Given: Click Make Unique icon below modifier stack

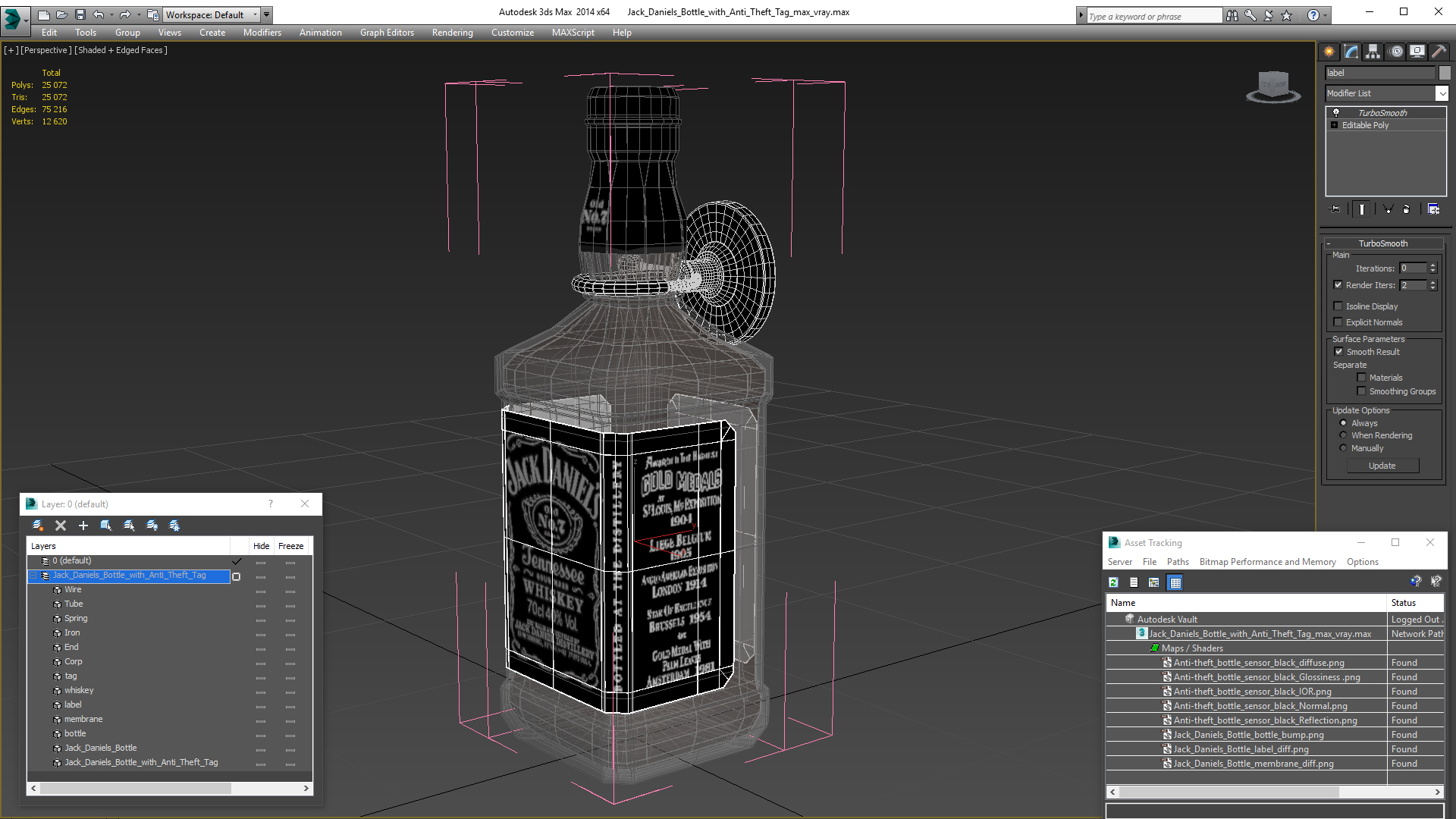Looking at the screenshot, I should tap(1388, 209).
